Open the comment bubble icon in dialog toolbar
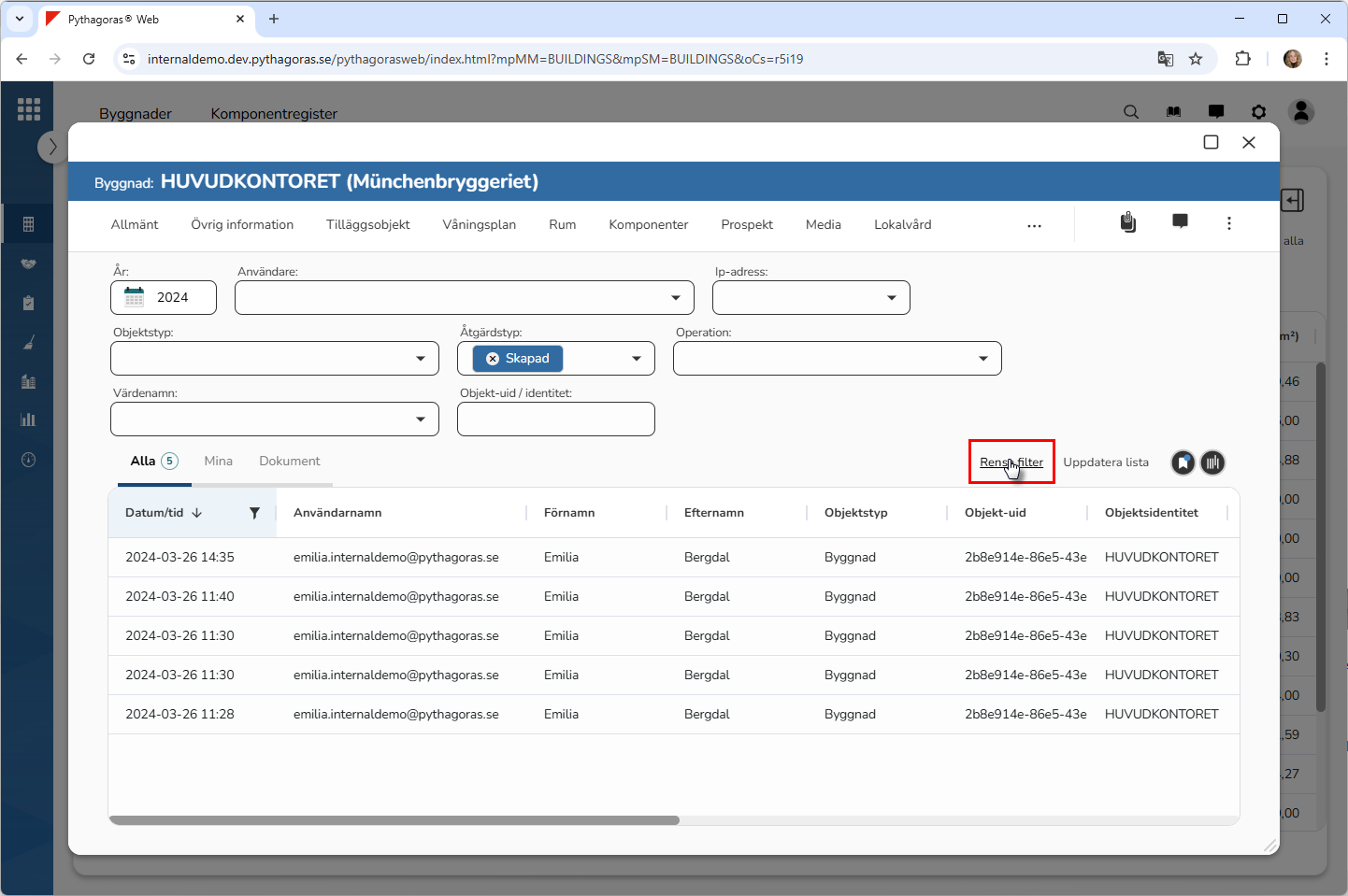This screenshot has width=1348, height=896. [1180, 222]
